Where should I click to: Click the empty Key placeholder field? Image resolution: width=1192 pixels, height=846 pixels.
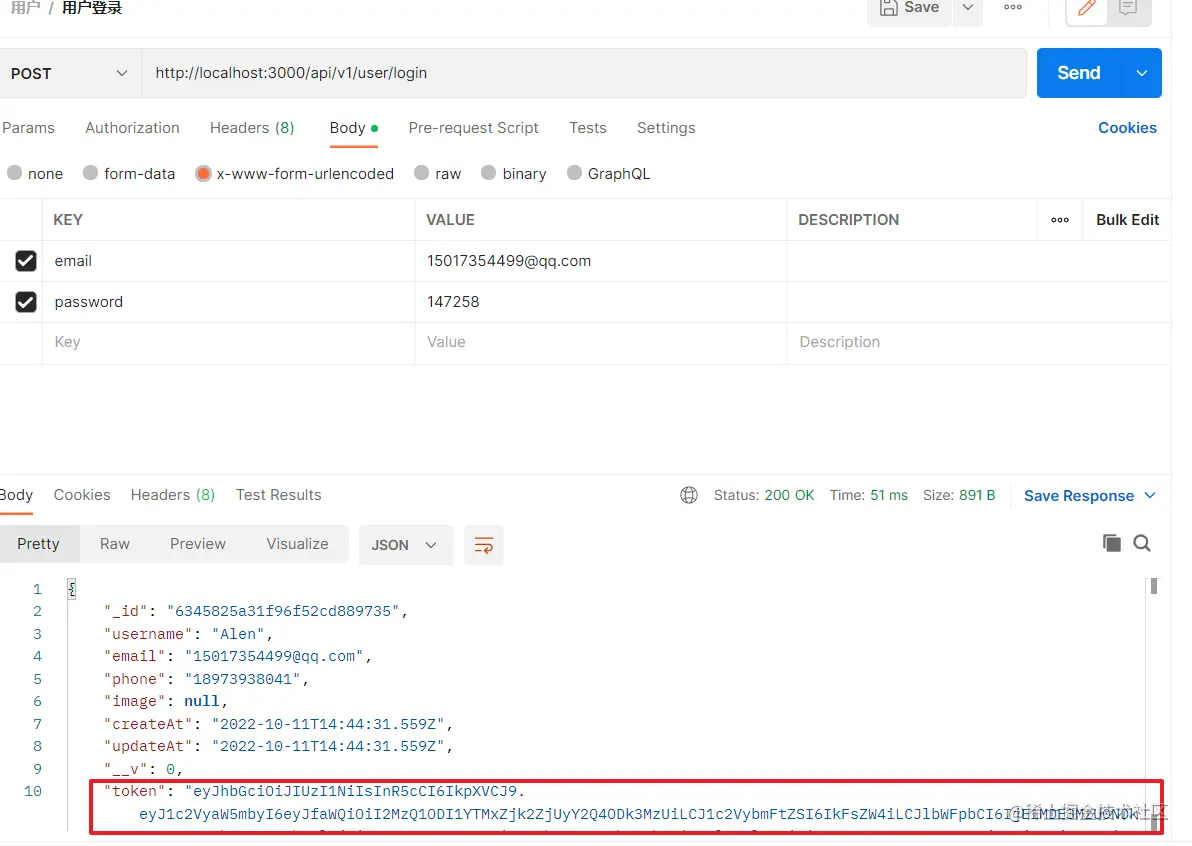229,343
